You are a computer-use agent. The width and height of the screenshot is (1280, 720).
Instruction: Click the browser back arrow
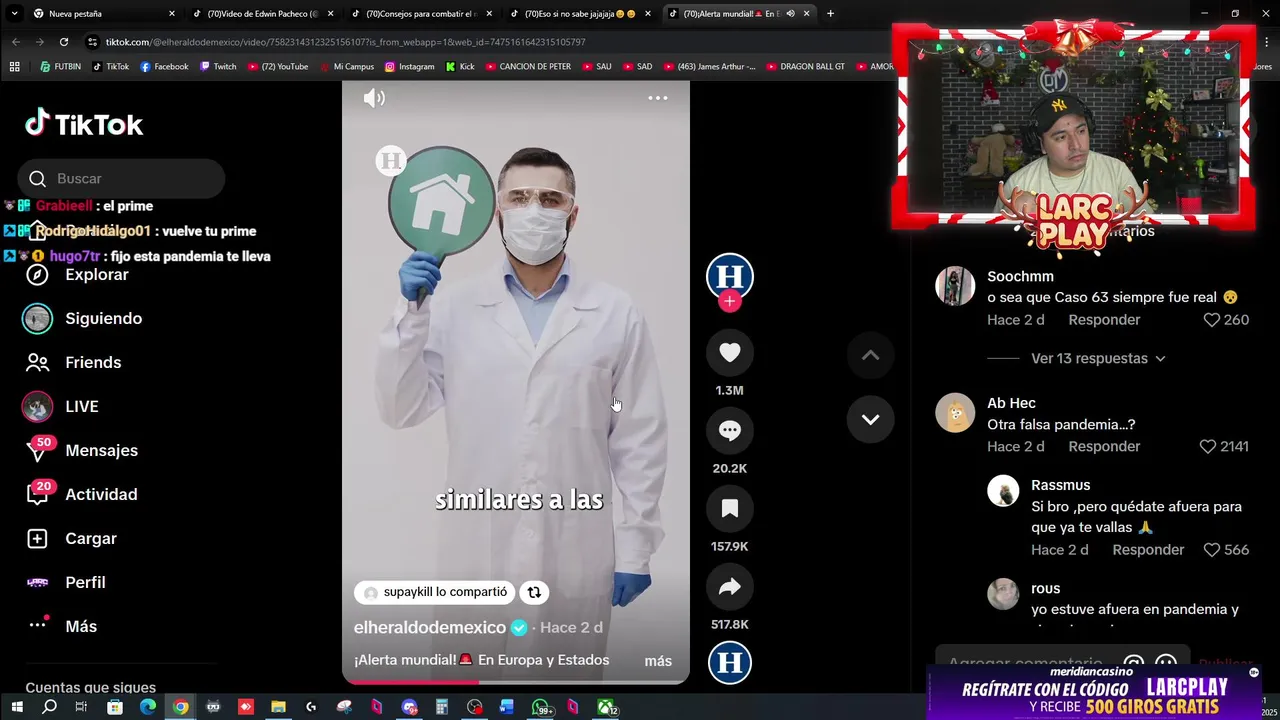pos(16,42)
